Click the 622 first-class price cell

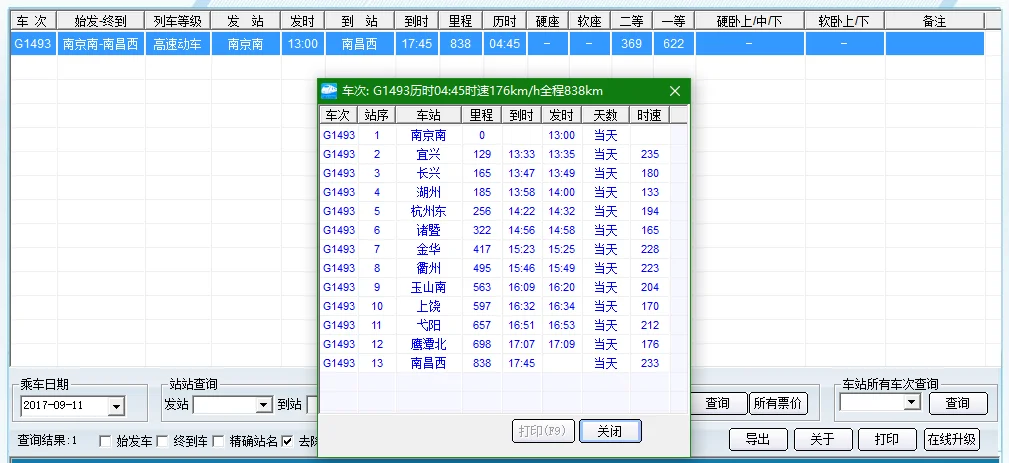[x=674, y=44]
